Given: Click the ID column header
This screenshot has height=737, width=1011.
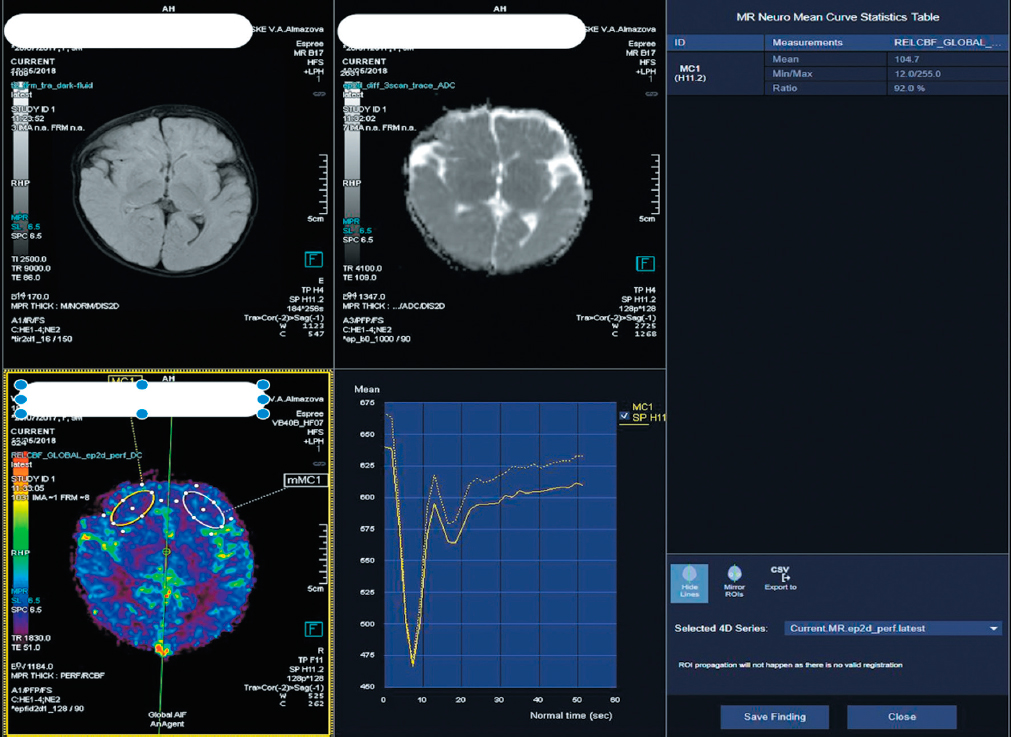Looking at the screenshot, I should (x=681, y=43).
